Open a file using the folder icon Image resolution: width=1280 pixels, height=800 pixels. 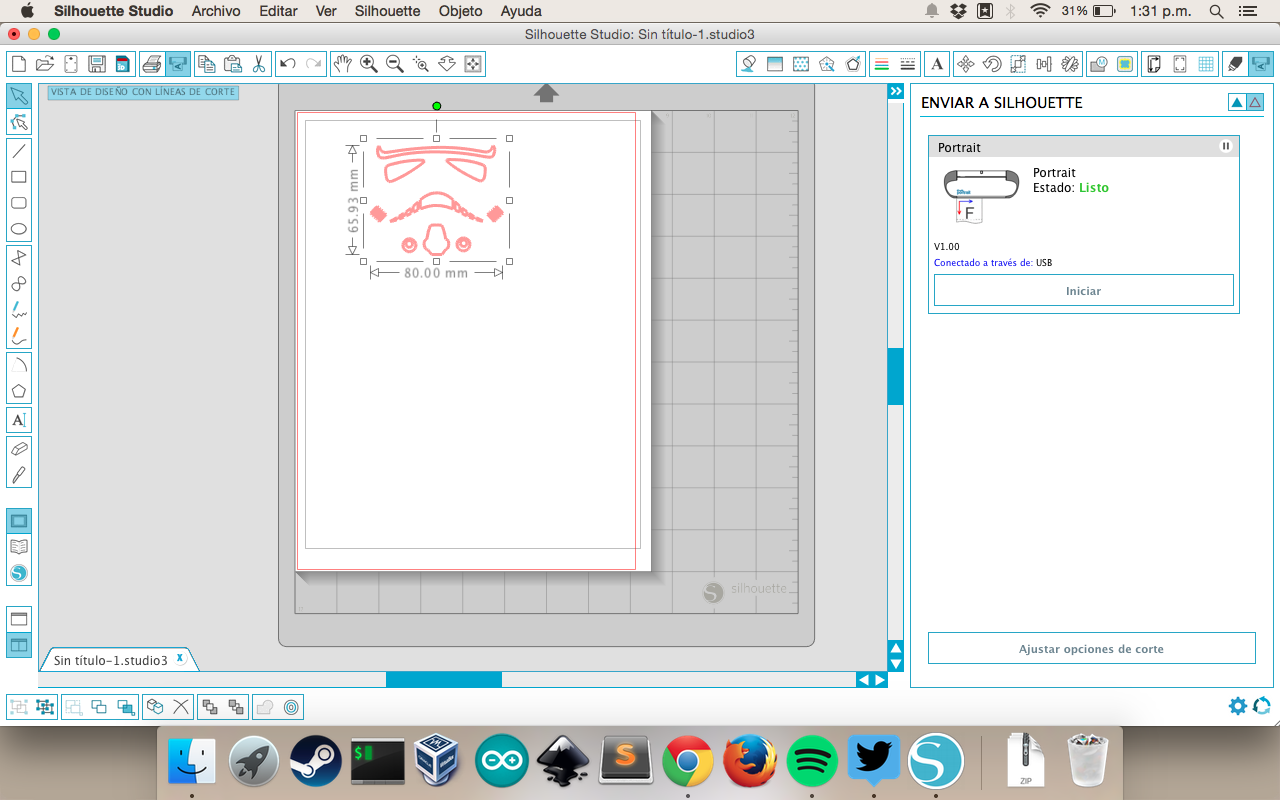pos(44,64)
